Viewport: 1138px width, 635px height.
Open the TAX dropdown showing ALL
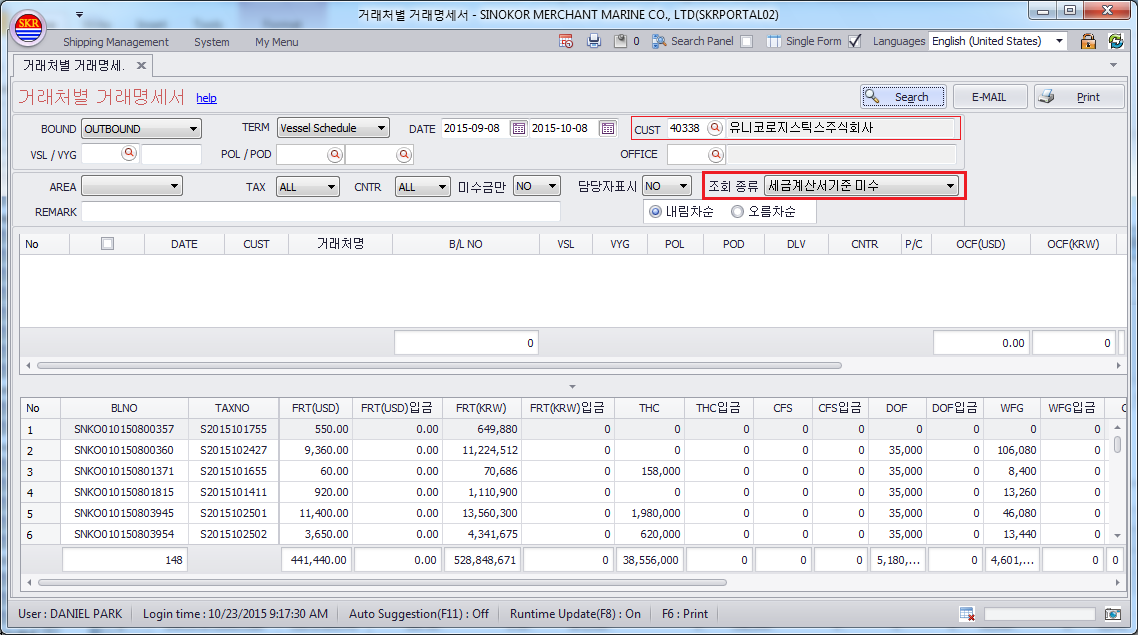(308, 187)
